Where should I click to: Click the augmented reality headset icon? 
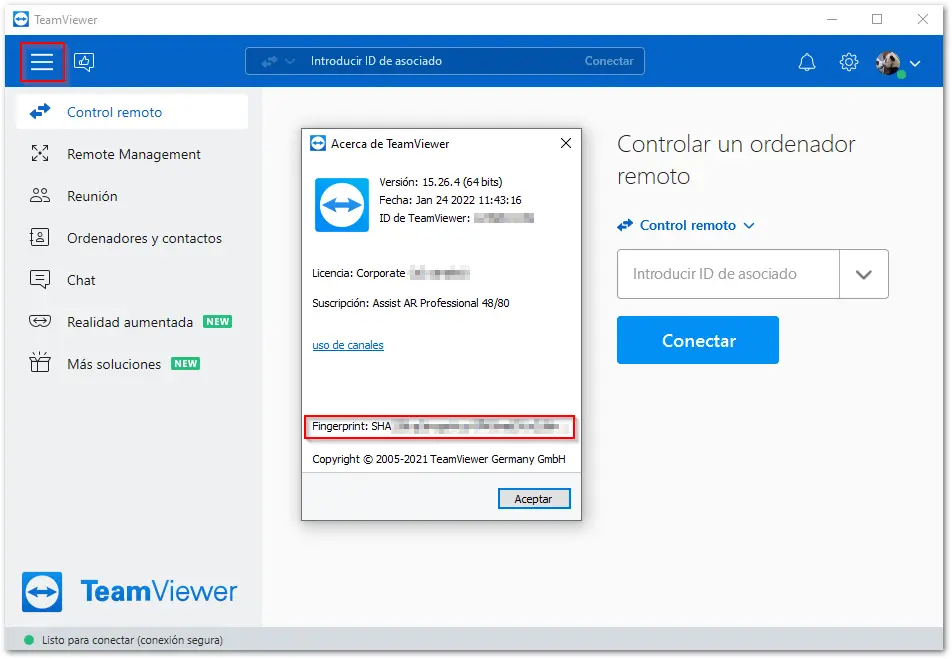[x=40, y=321]
